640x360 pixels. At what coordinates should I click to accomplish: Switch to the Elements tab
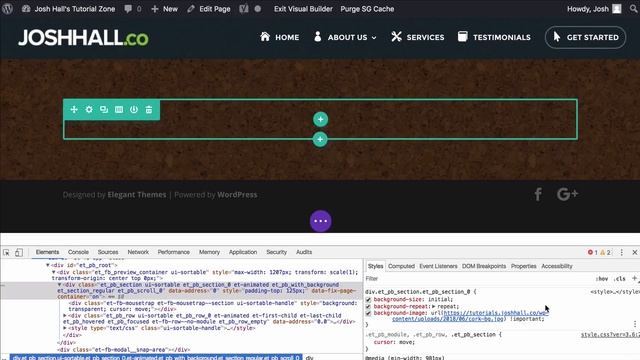(47, 252)
